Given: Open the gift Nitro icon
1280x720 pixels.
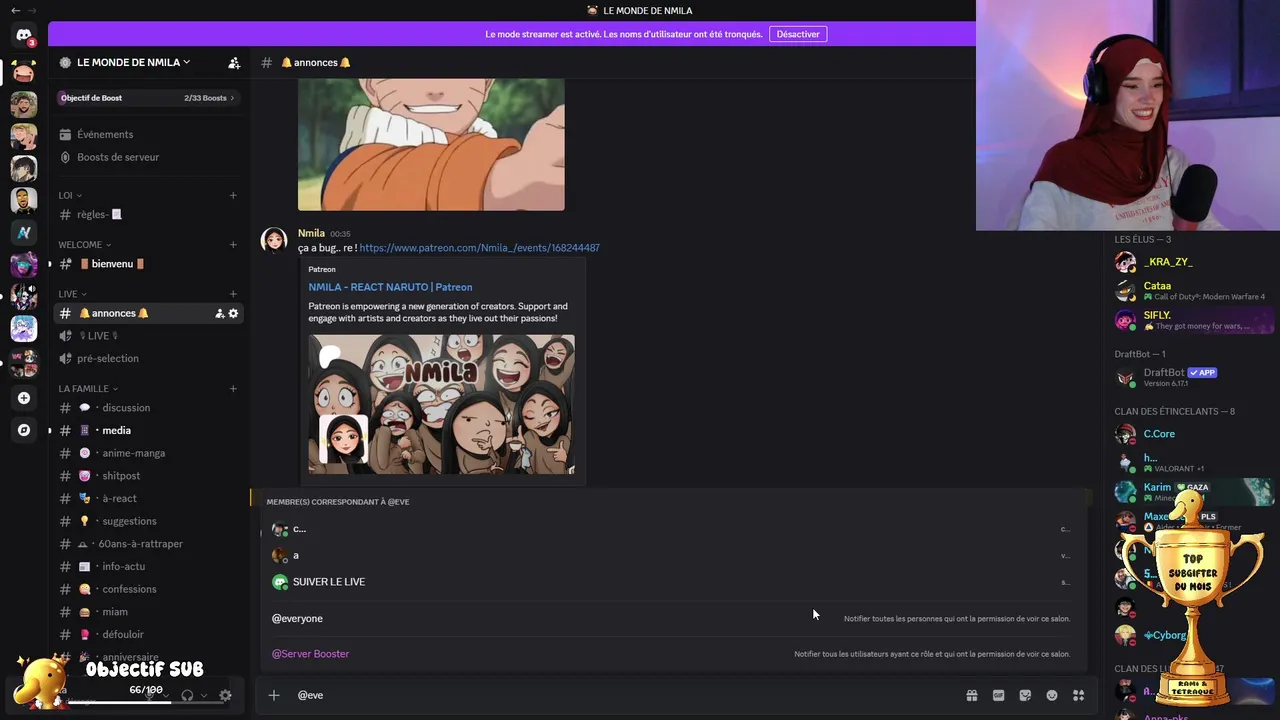Looking at the screenshot, I should click(971, 695).
